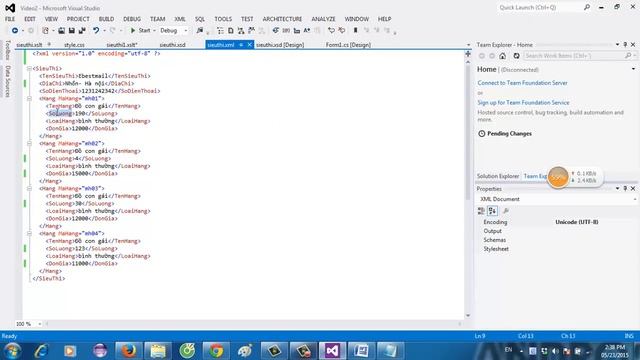Open the Toolbox side tab
The height and width of the screenshot is (360, 640).
click(7, 50)
